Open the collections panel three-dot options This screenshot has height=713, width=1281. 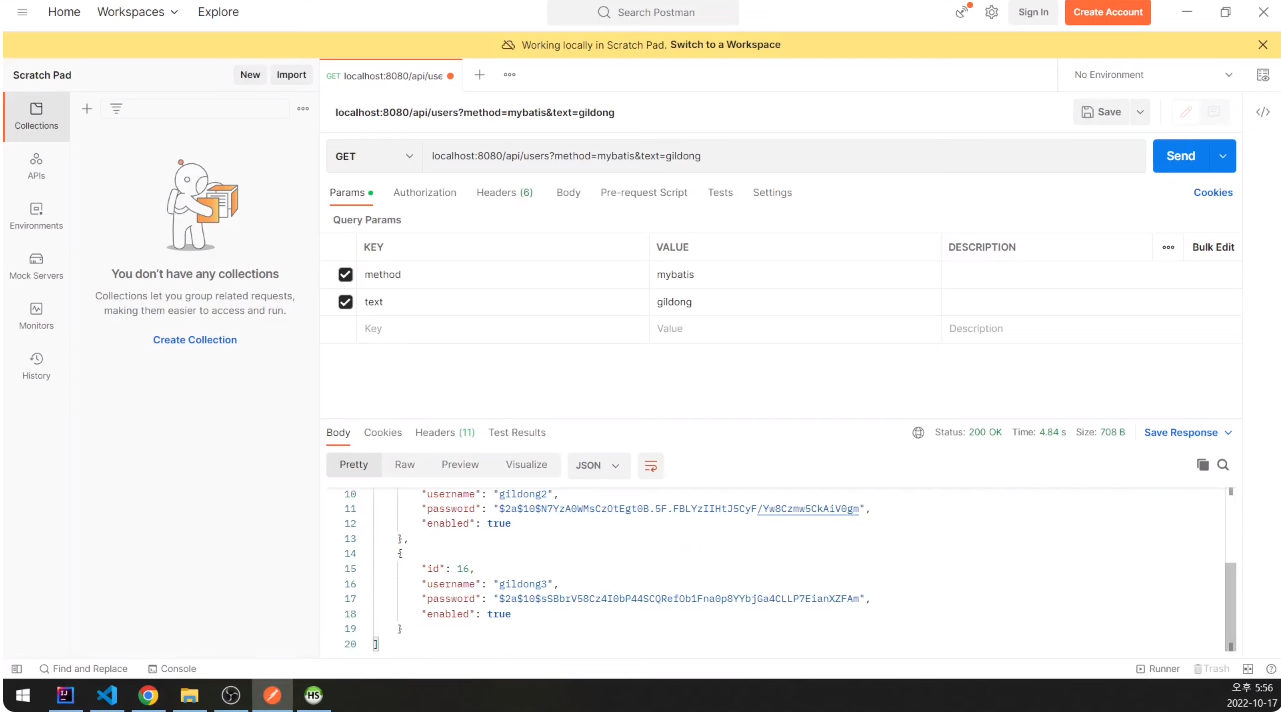click(x=303, y=108)
